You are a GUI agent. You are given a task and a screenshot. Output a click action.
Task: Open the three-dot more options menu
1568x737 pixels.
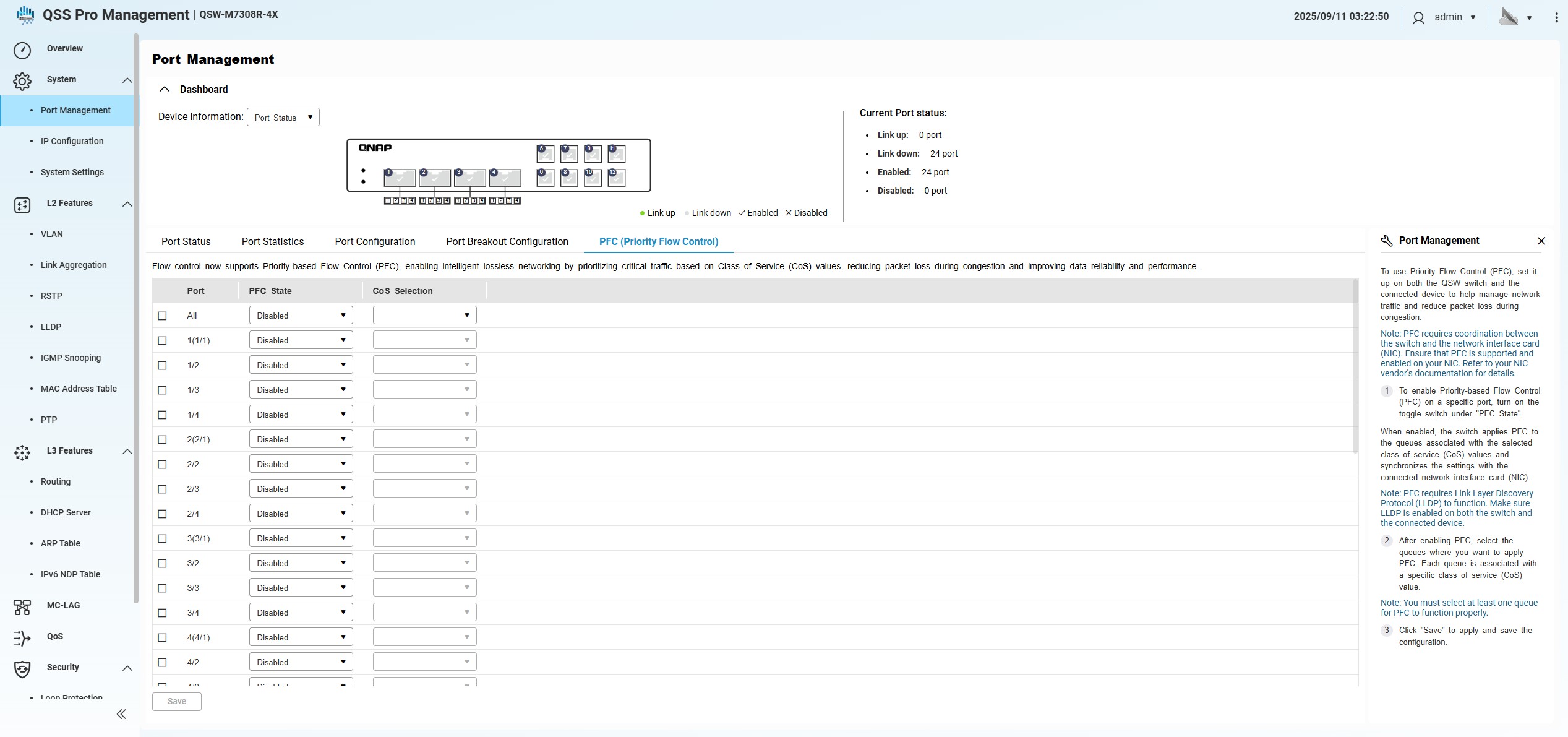click(x=1556, y=17)
